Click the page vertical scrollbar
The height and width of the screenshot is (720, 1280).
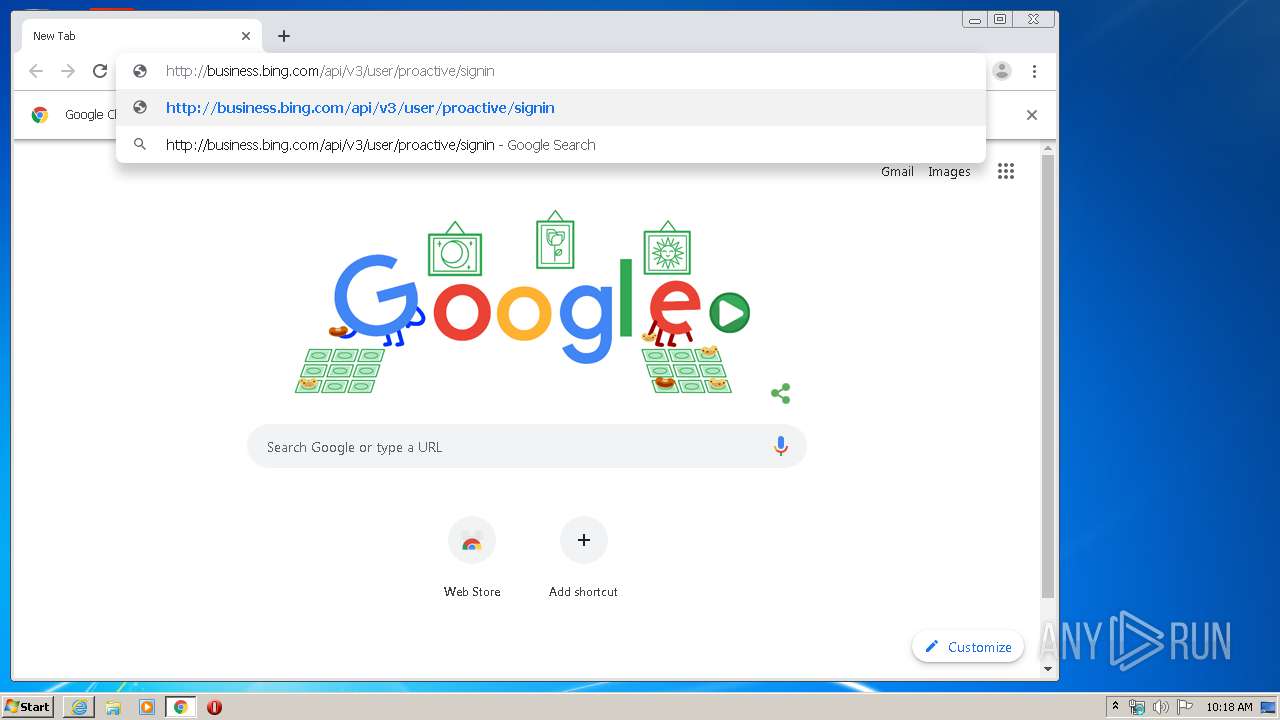click(1048, 378)
